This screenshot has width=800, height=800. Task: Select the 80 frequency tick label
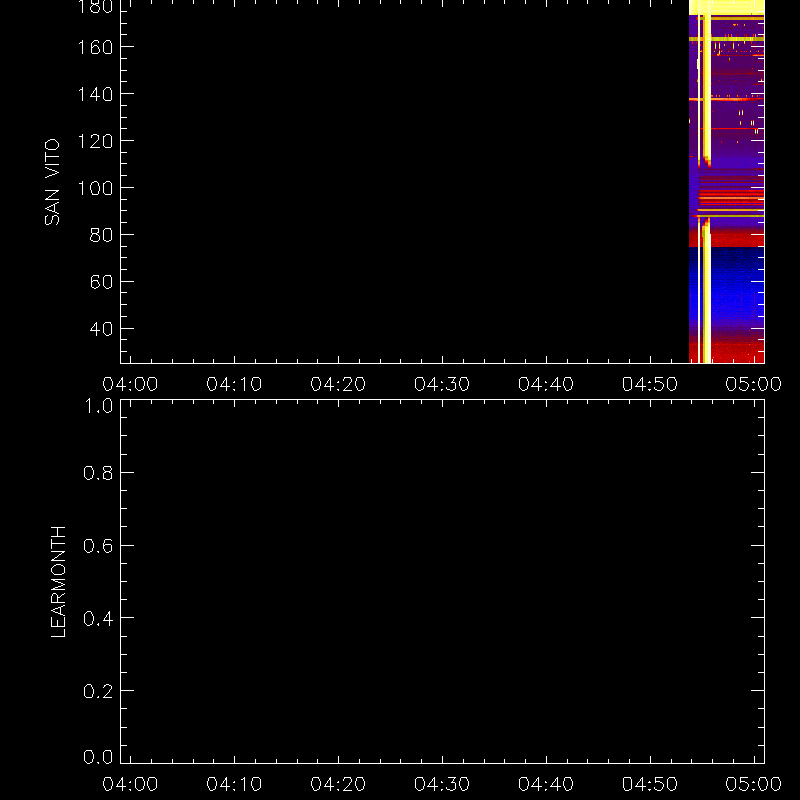tap(101, 235)
